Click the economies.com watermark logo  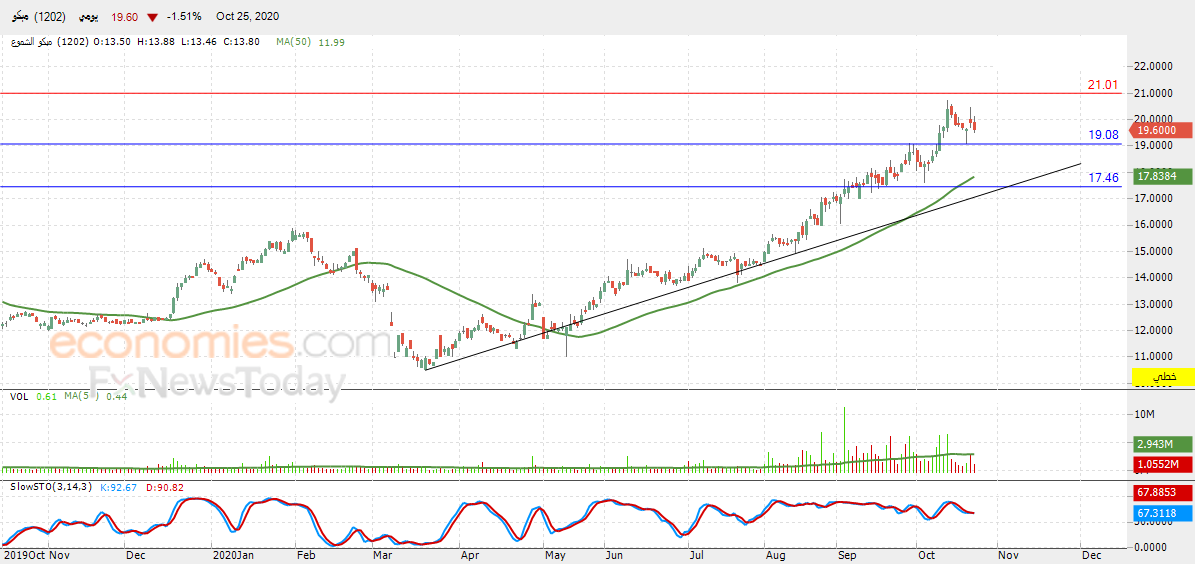(x=213, y=345)
